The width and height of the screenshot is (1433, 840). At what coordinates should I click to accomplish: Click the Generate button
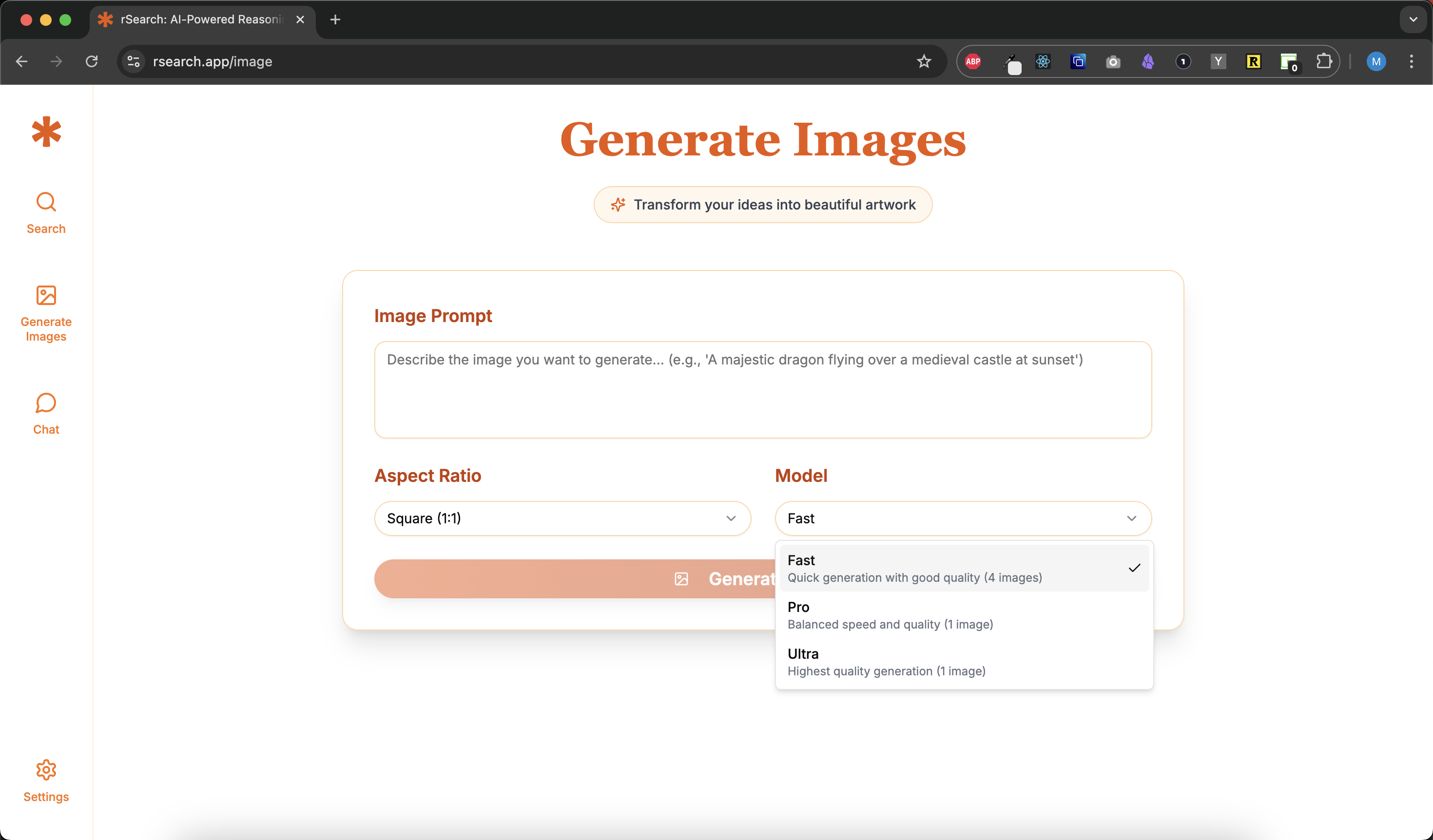(x=574, y=578)
